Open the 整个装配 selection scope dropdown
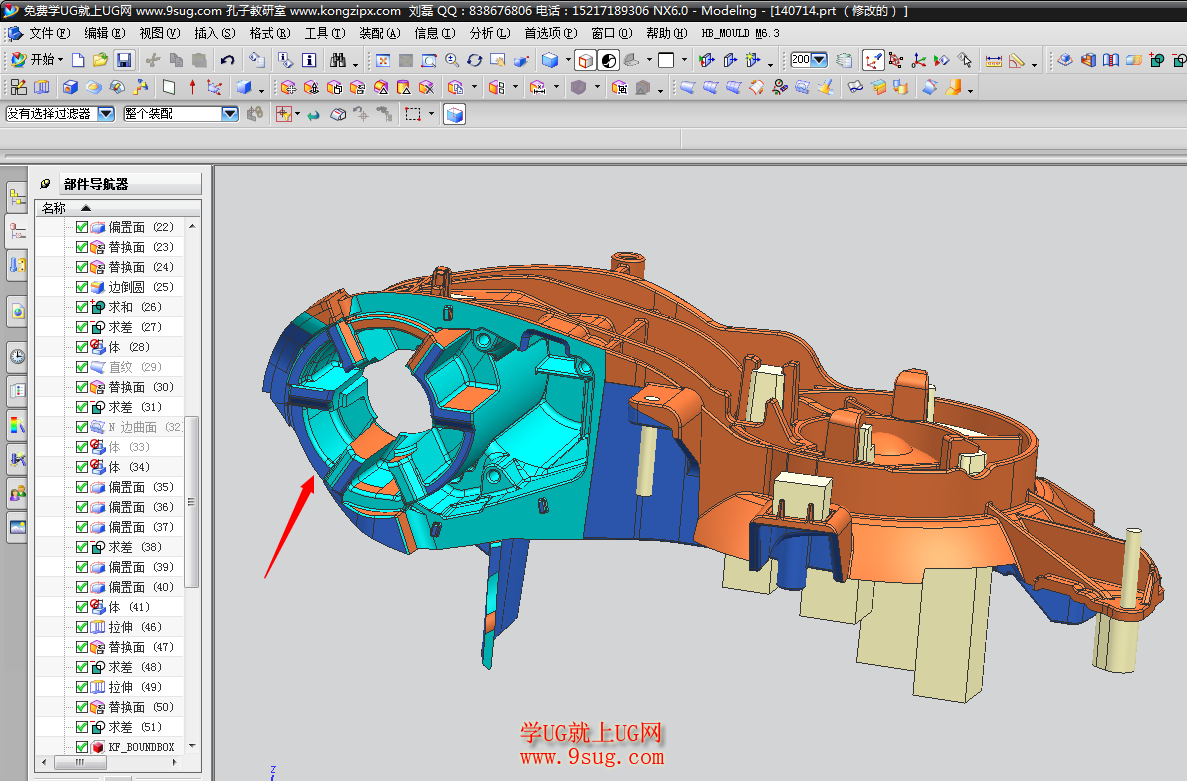 (x=230, y=114)
